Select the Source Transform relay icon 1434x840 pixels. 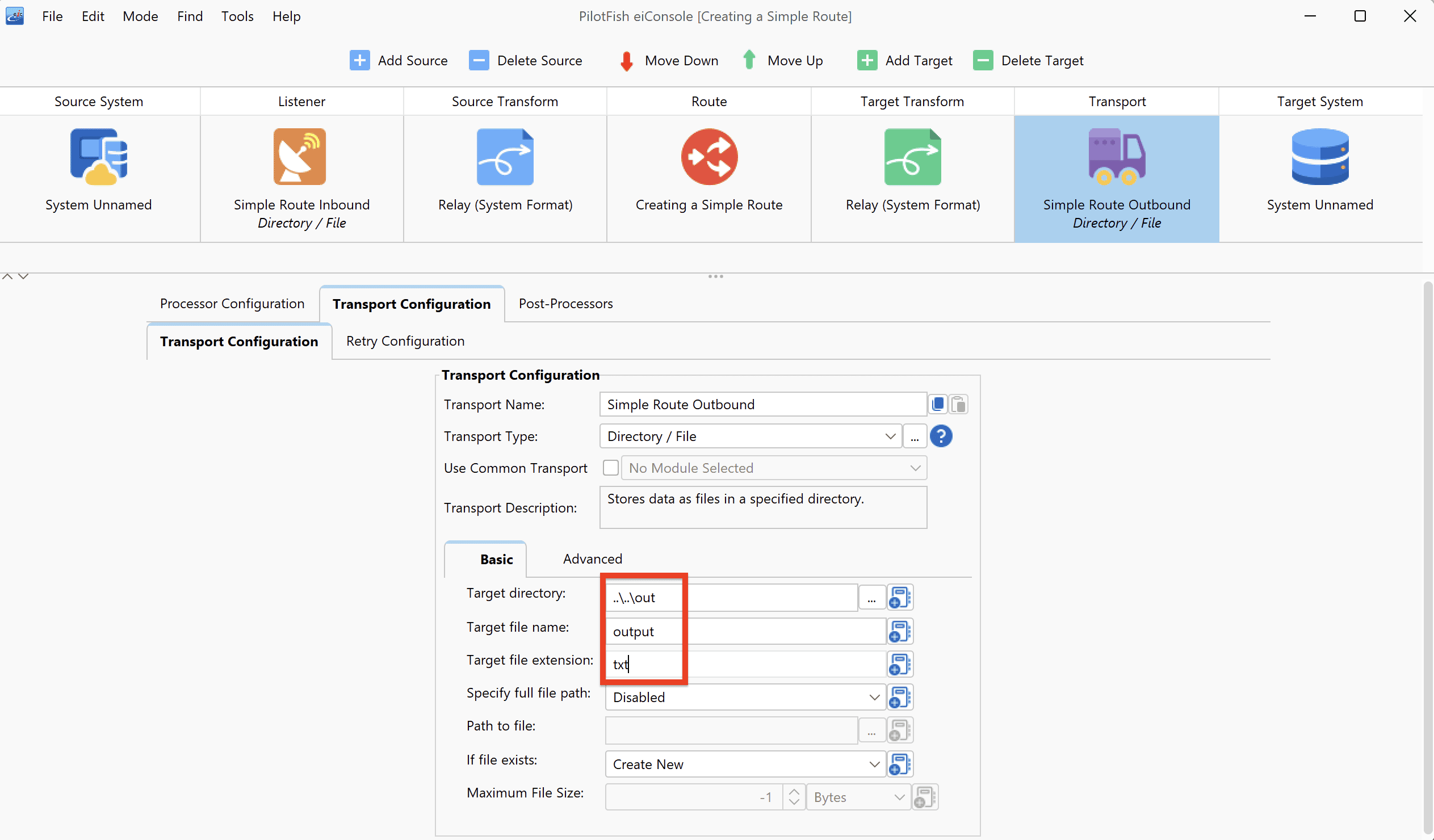click(x=505, y=157)
